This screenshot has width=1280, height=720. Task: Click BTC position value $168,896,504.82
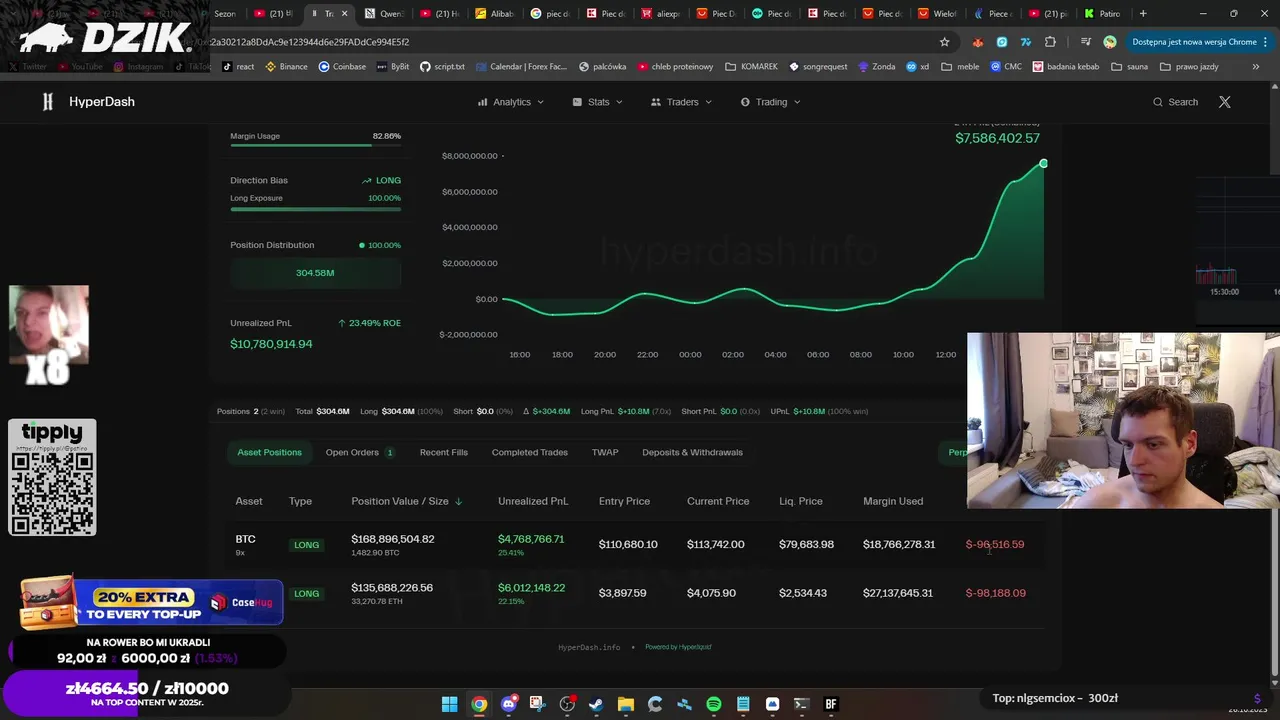393,539
